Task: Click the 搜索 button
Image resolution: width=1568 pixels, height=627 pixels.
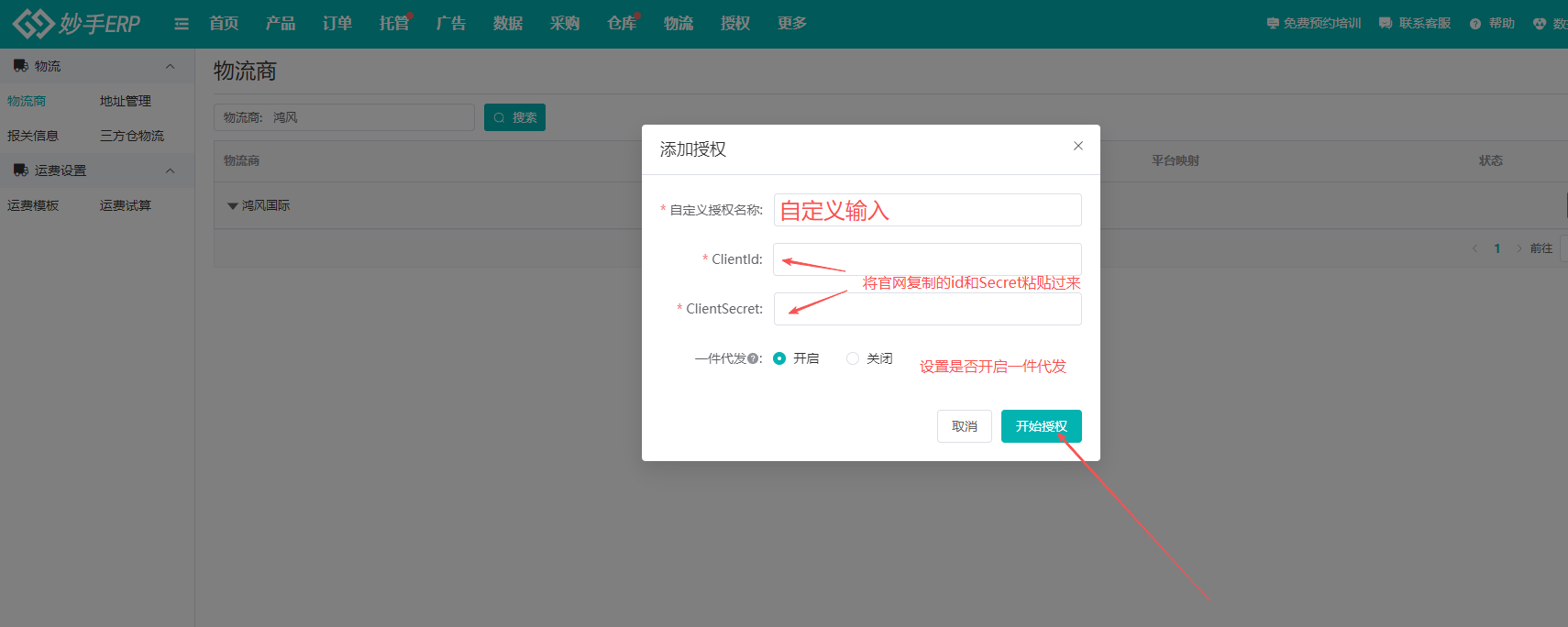Action: click(x=514, y=117)
